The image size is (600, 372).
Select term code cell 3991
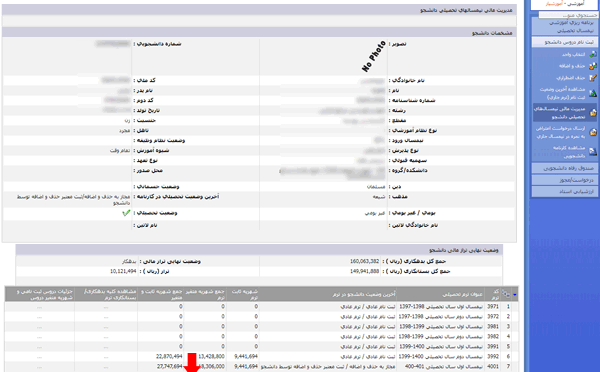[x=493, y=346]
